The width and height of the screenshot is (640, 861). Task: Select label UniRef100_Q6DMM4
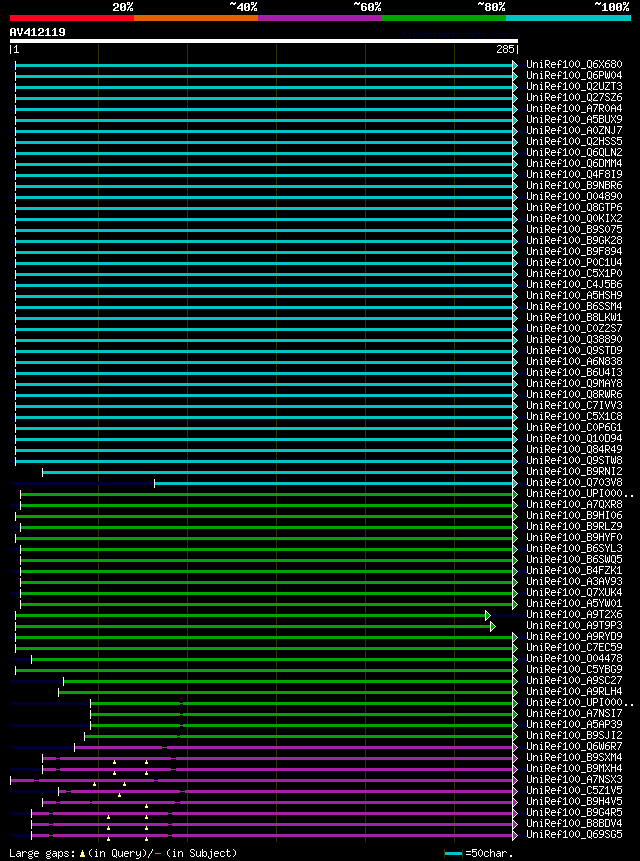[574, 164]
